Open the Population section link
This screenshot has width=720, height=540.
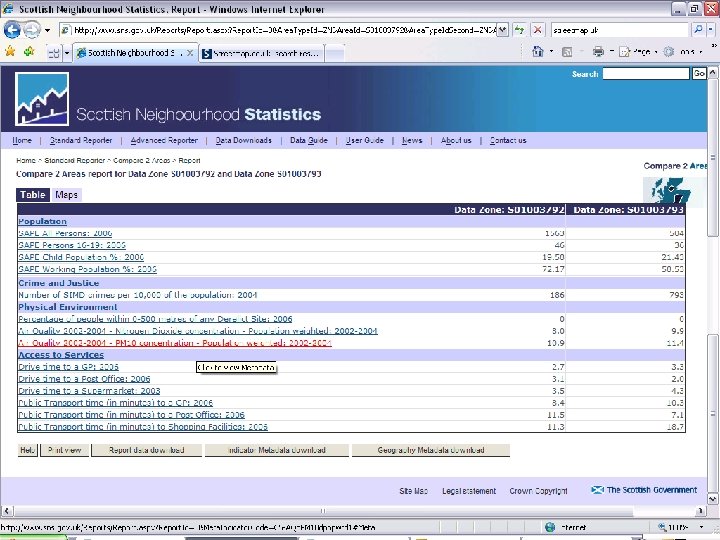point(42,221)
